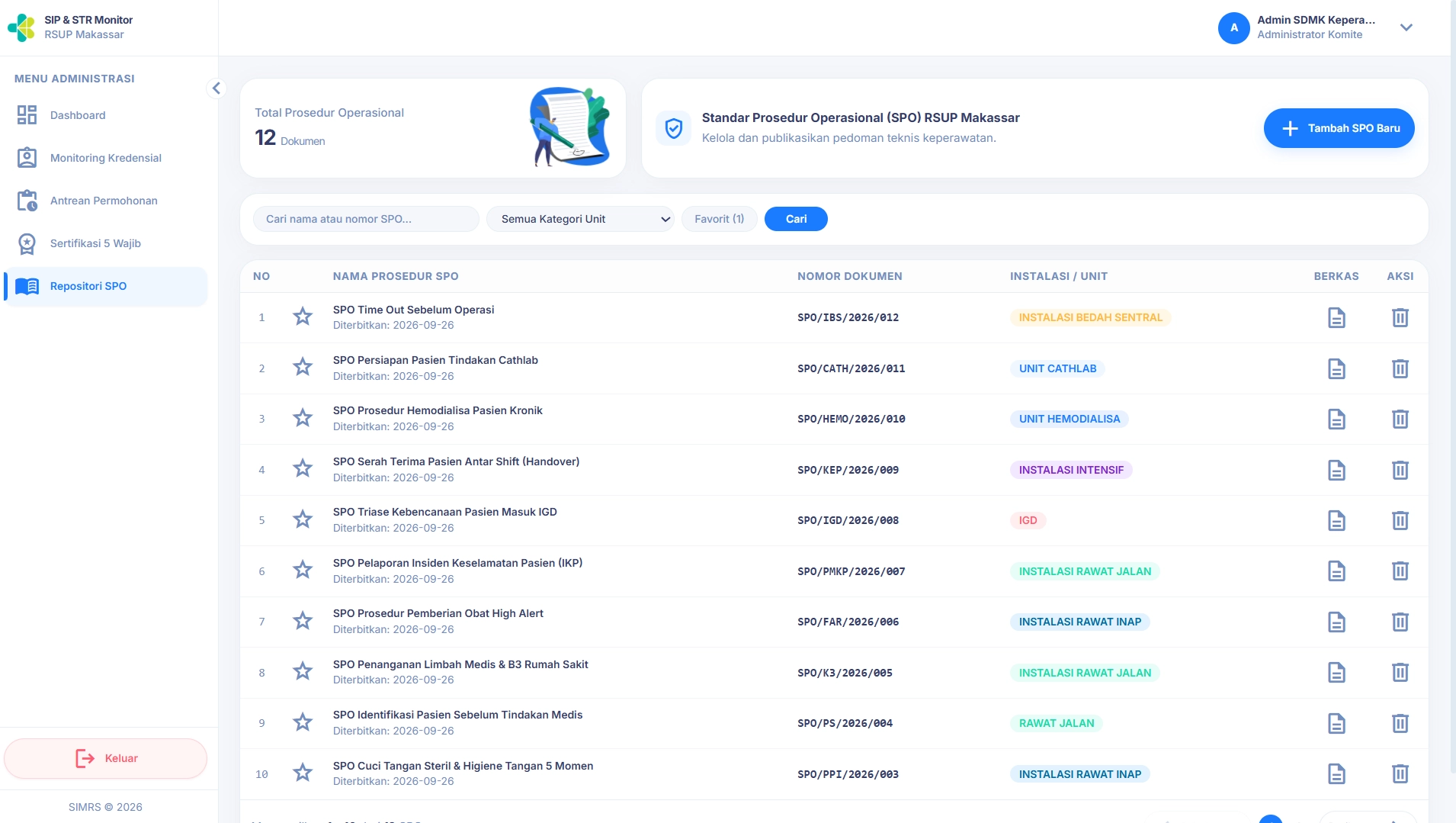Click Tambah SPO Baru button
Screen dimensions: 1456x823
1339,128
